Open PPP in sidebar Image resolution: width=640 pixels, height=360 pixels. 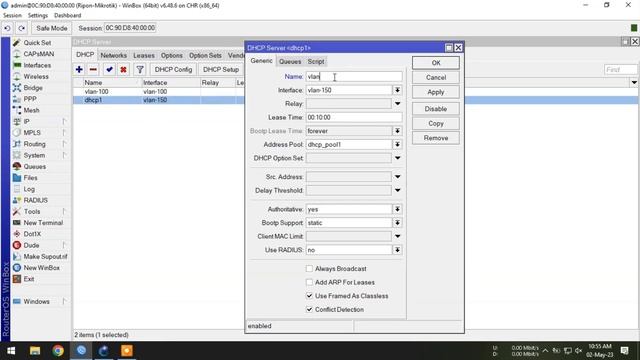click(30, 99)
